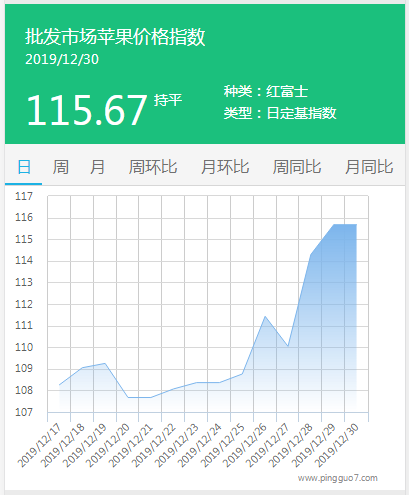Open the 周同比 tab
The height and width of the screenshot is (495, 409).
tap(297, 167)
